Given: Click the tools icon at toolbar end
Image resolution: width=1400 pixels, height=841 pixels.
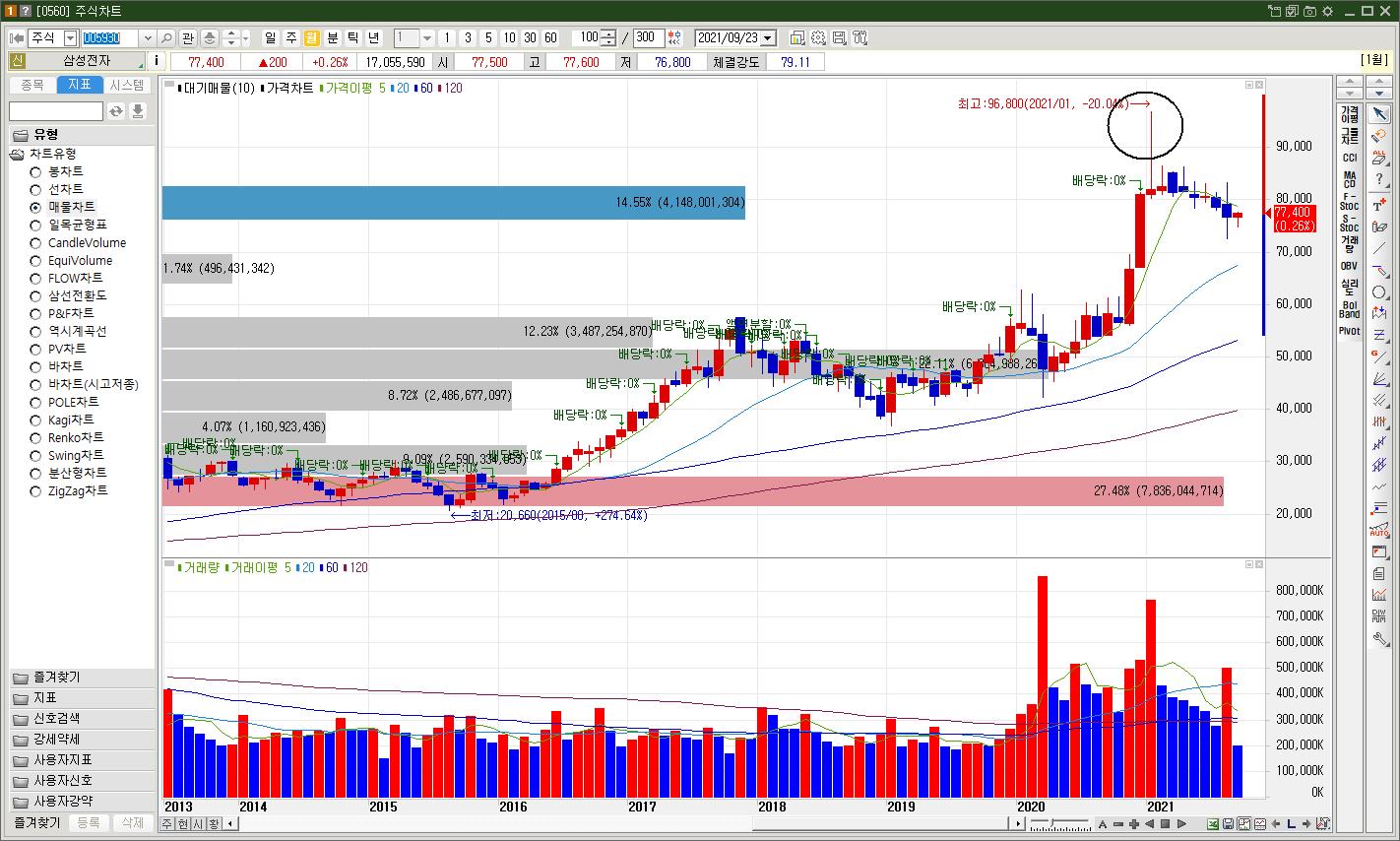Looking at the screenshot, I should [x=860, y=38].
